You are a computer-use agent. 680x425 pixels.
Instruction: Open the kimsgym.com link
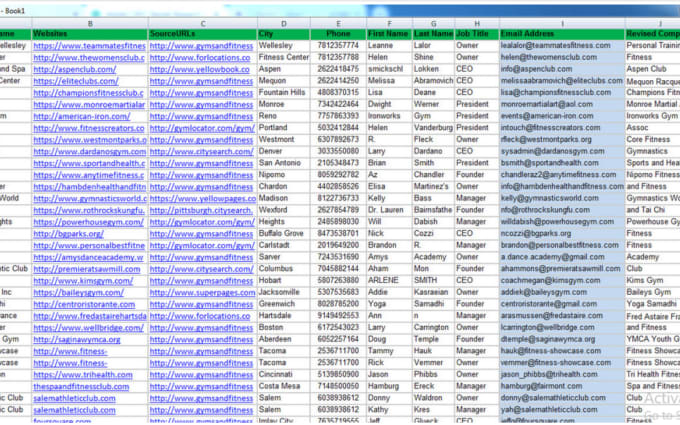83,281
